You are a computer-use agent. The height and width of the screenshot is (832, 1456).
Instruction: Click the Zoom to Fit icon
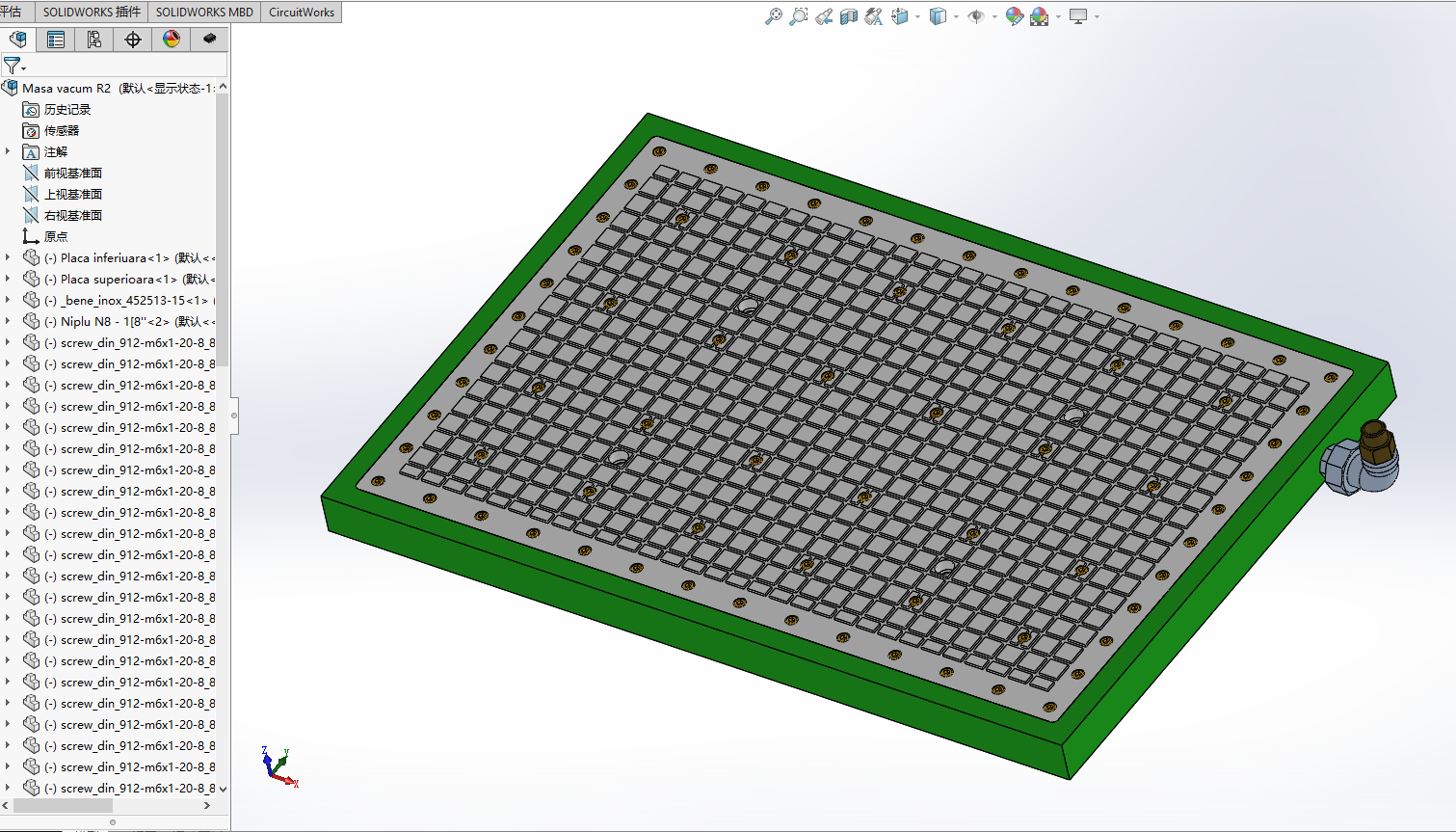click(773, 16)
